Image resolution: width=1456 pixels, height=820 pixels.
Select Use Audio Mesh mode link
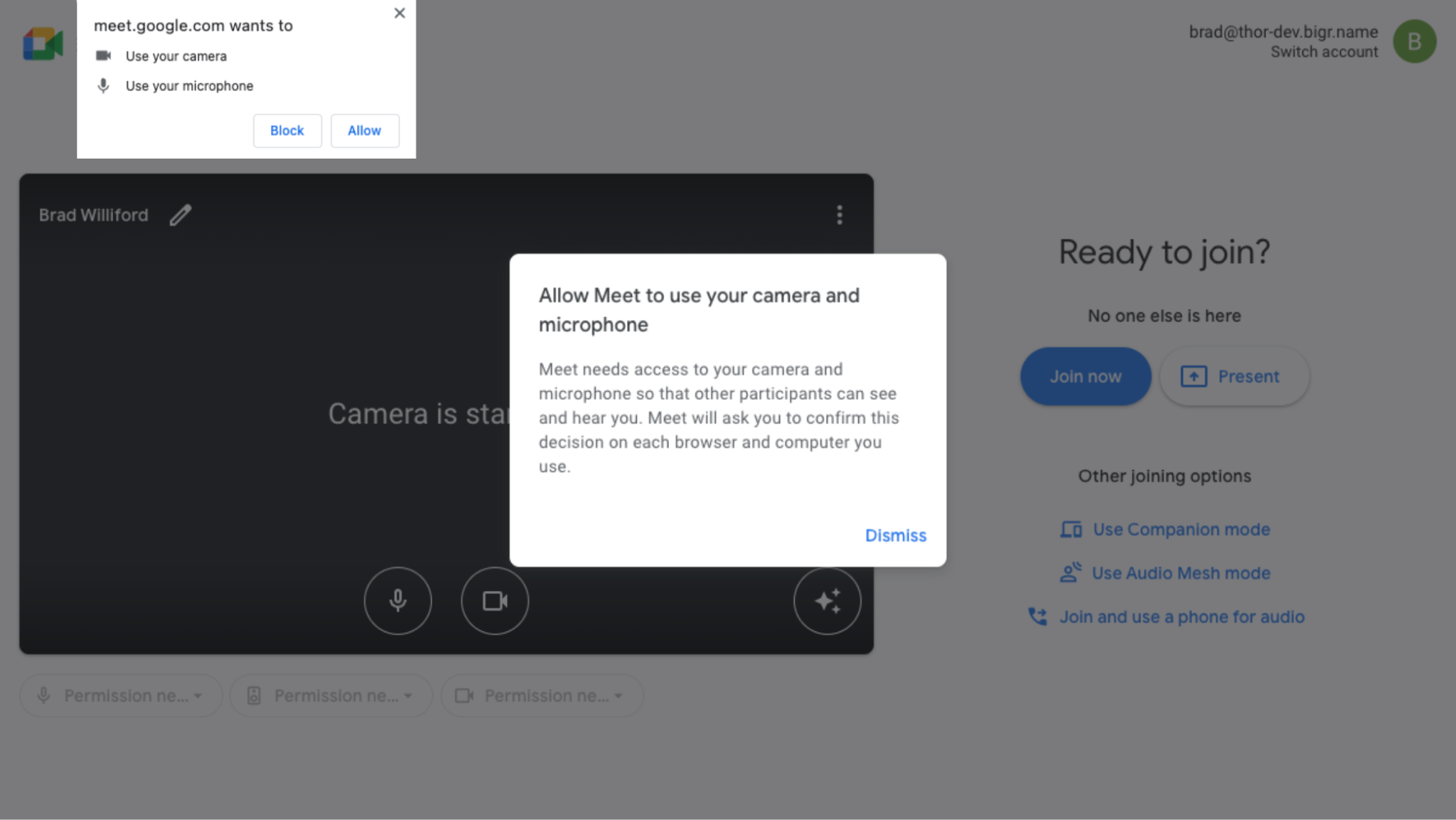(x=1181, y=572)
